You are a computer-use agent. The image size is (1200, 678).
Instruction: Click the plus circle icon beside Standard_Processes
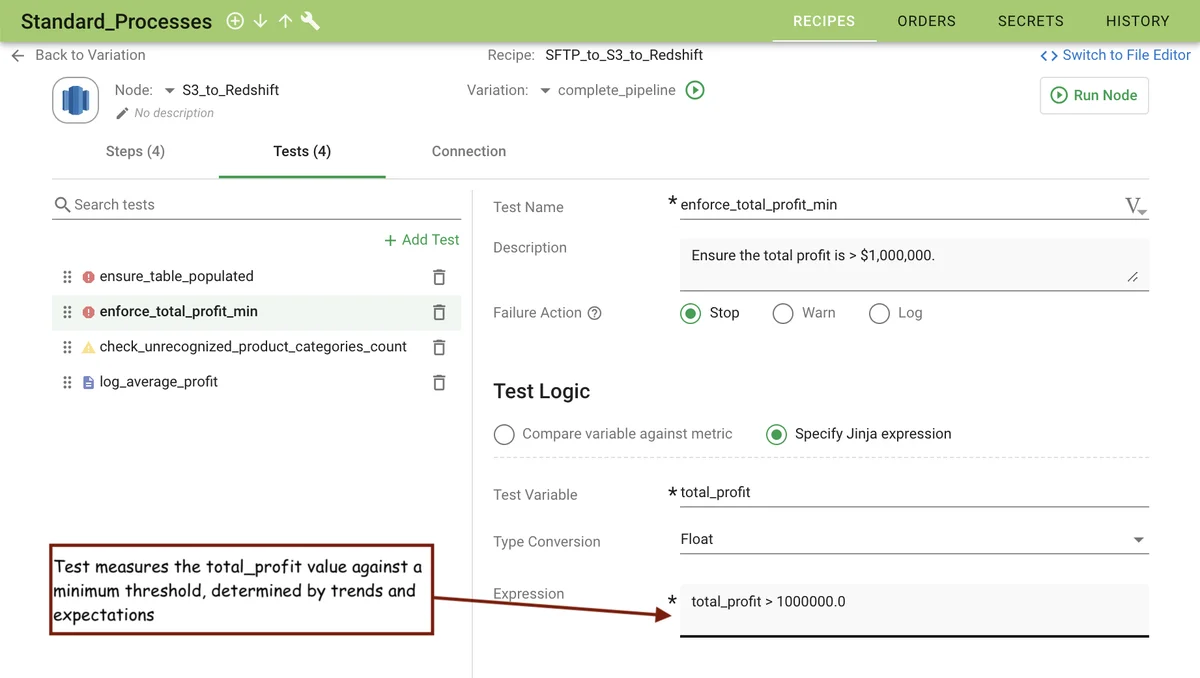235,21
